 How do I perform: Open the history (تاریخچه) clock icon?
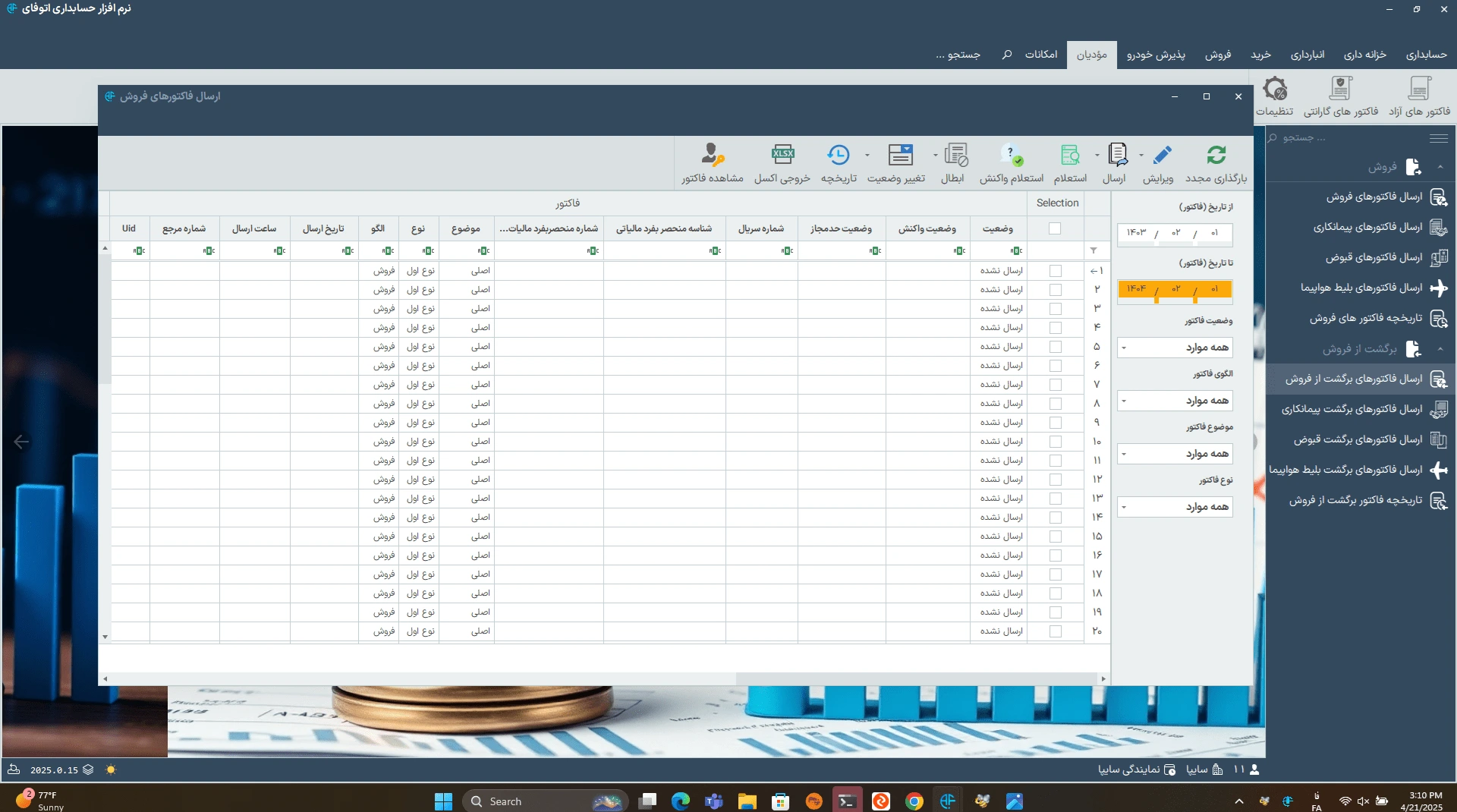(839, 155)
